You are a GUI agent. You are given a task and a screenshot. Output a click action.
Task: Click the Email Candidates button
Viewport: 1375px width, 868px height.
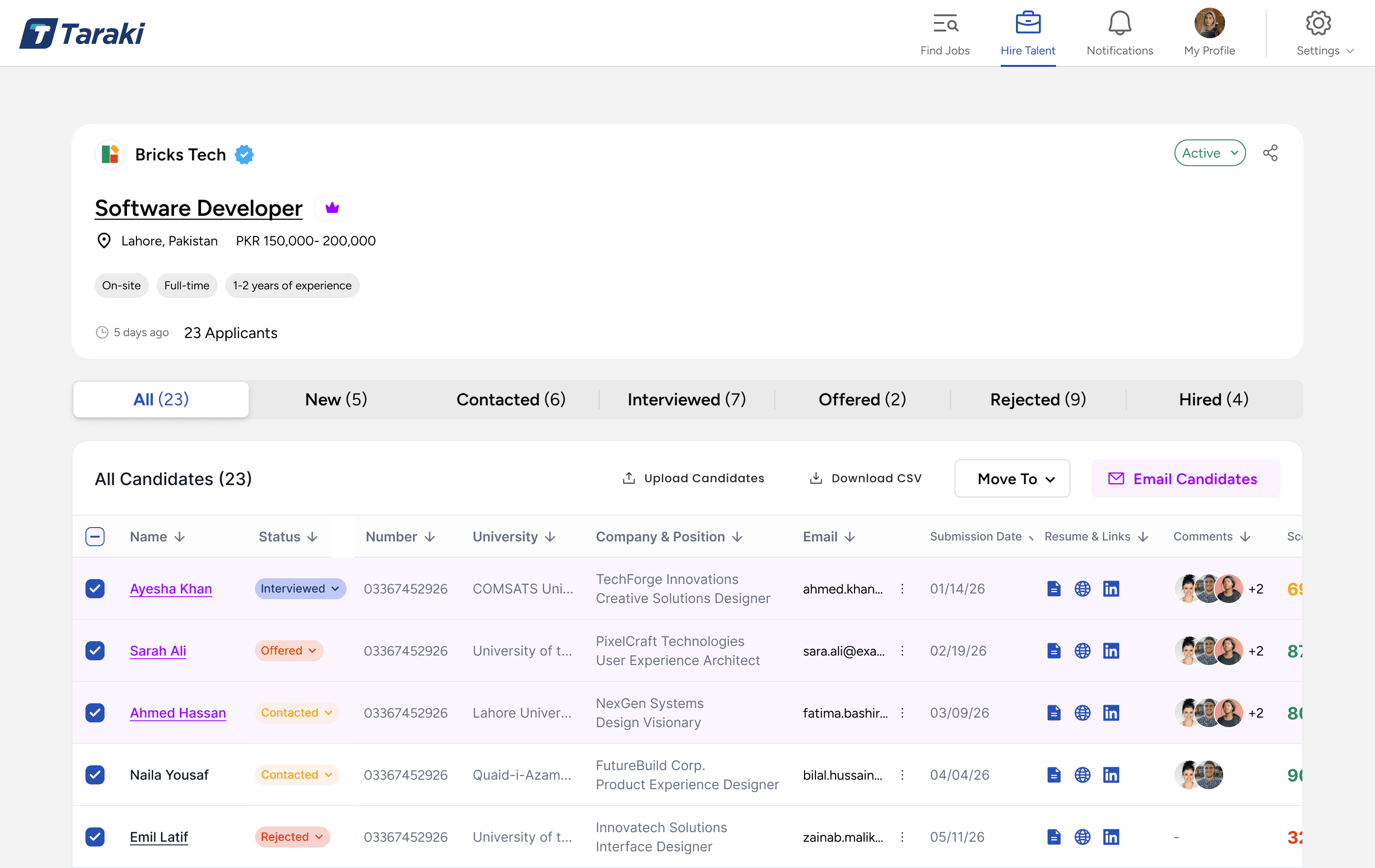1185,478
